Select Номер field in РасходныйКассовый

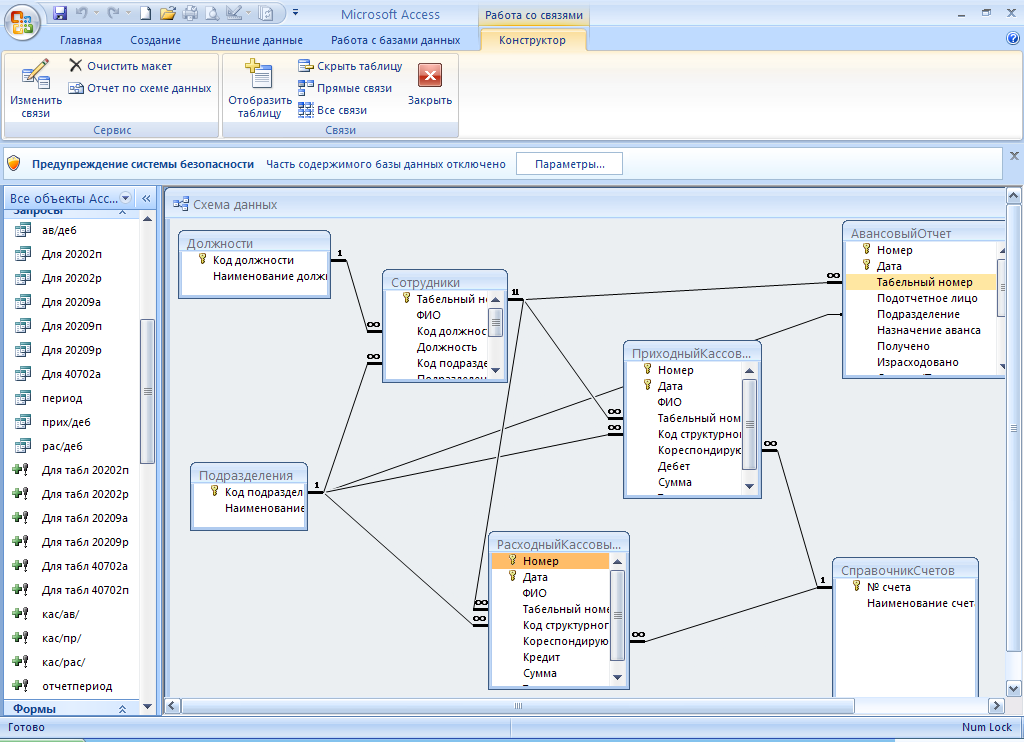(x=551, y=561)
